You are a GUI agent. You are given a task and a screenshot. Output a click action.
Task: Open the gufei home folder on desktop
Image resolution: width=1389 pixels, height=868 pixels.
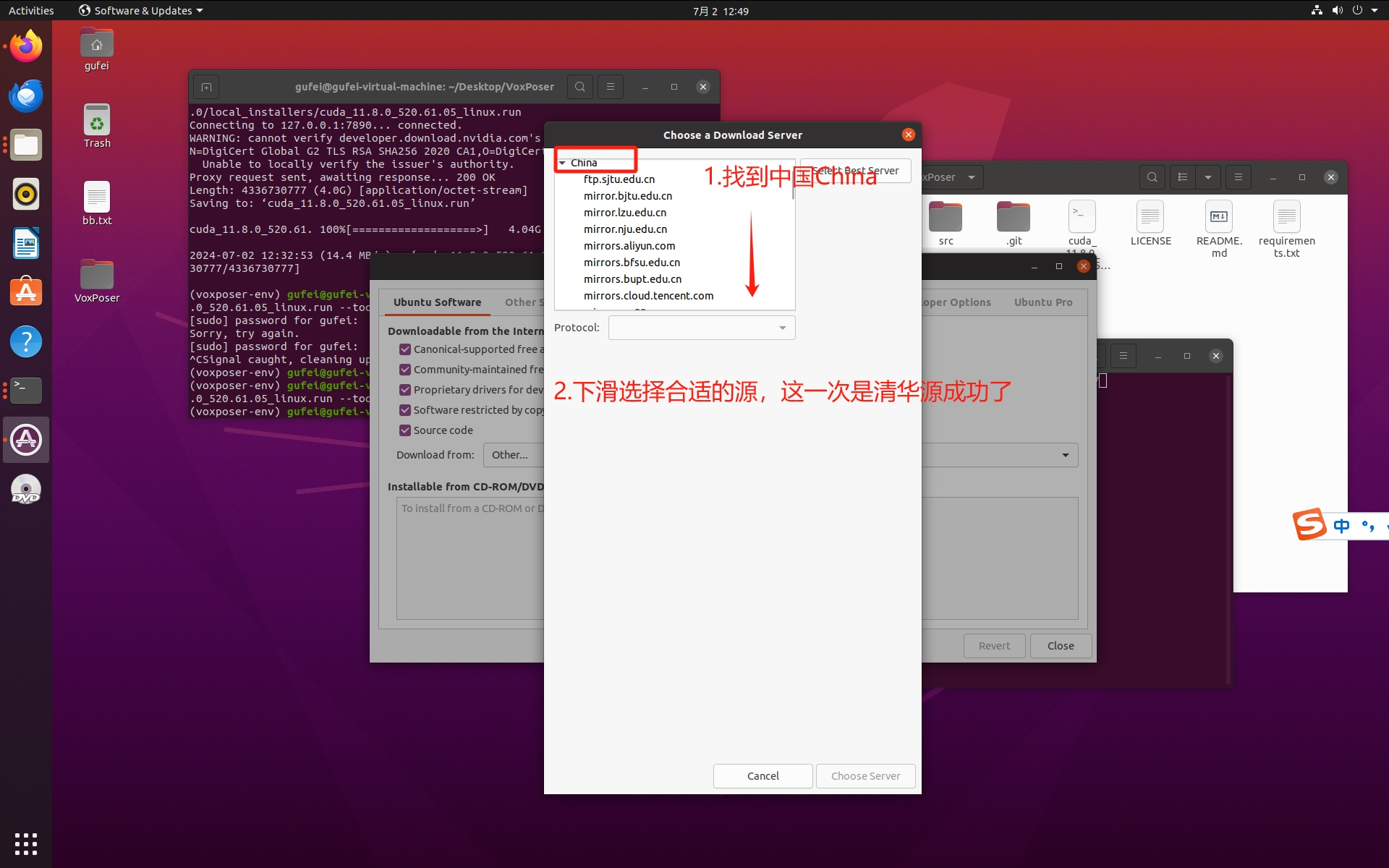coord(97,49)
